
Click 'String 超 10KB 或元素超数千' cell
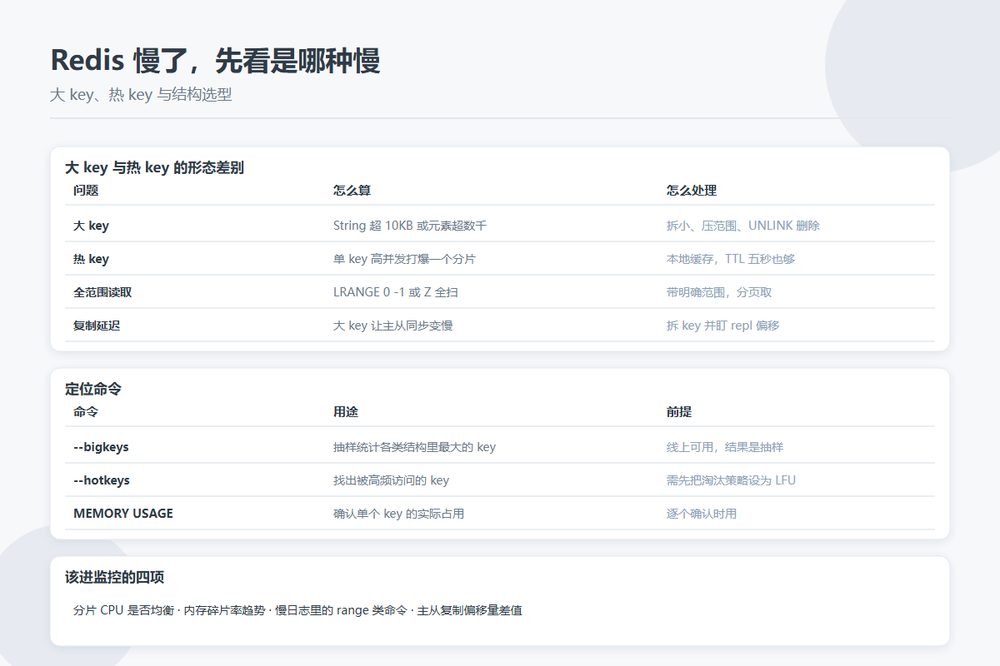coord(410,226)
